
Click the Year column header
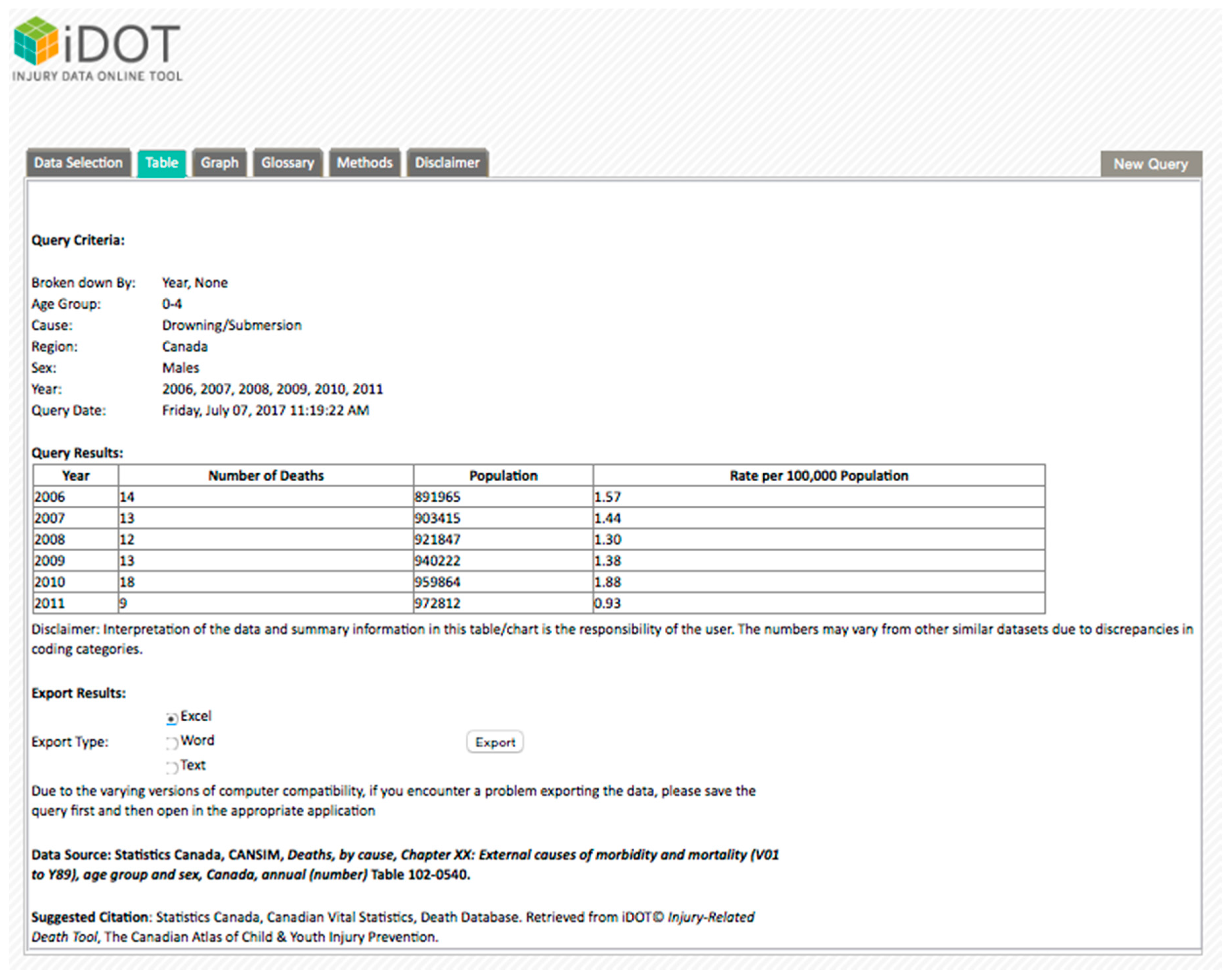click(x=76, y=476)
